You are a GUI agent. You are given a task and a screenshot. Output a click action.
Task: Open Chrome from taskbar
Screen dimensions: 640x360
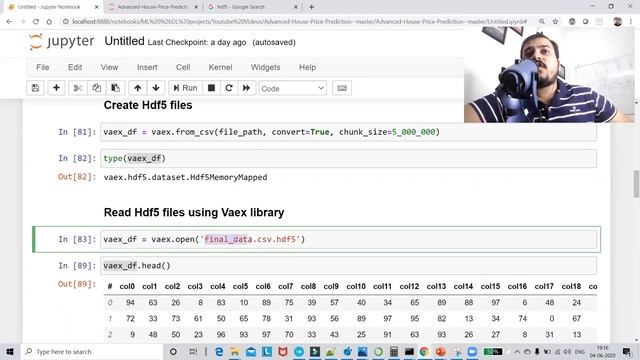tap(424, 351)
